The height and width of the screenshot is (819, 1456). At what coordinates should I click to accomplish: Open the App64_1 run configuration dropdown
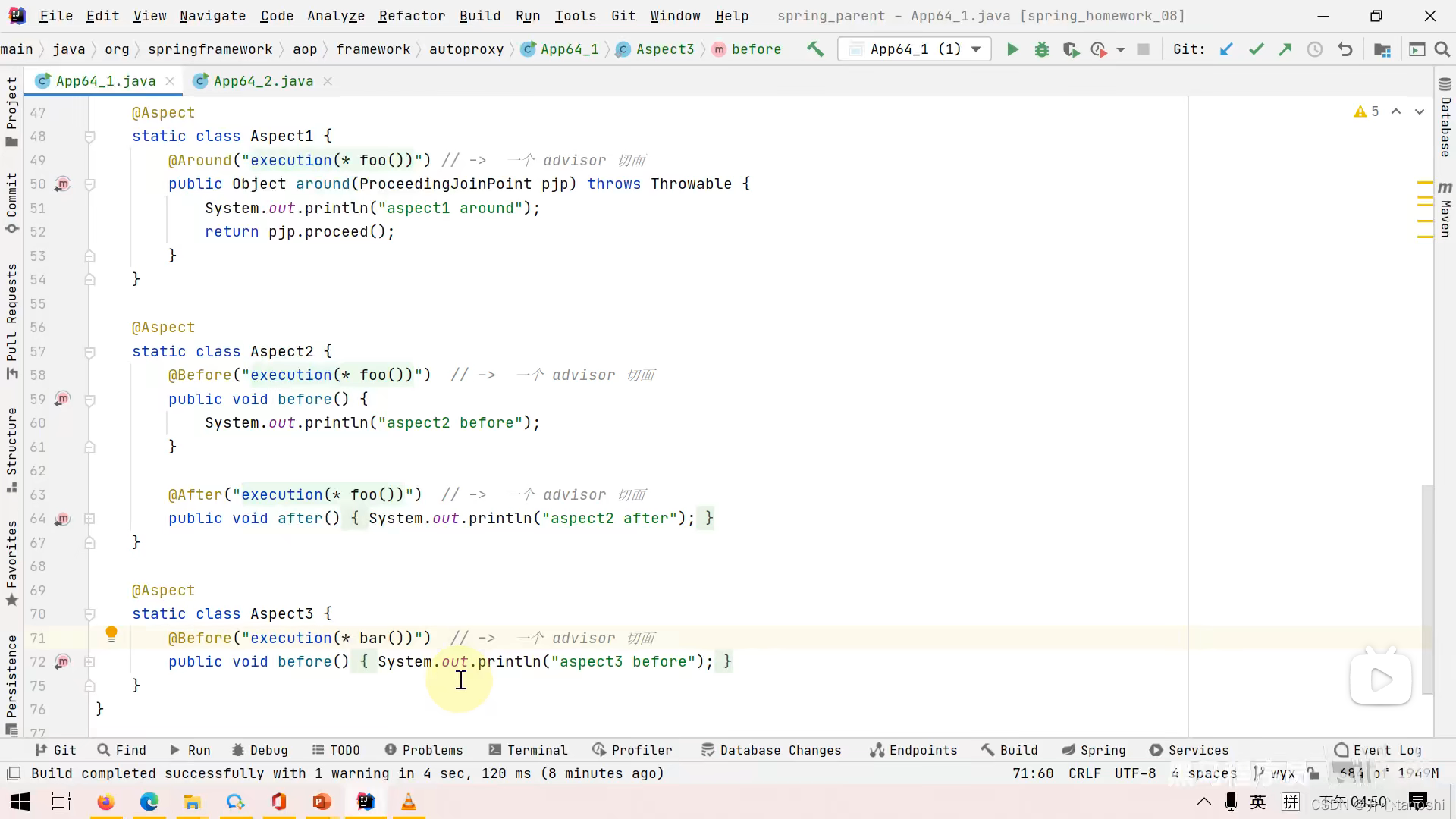click(915, 50)
